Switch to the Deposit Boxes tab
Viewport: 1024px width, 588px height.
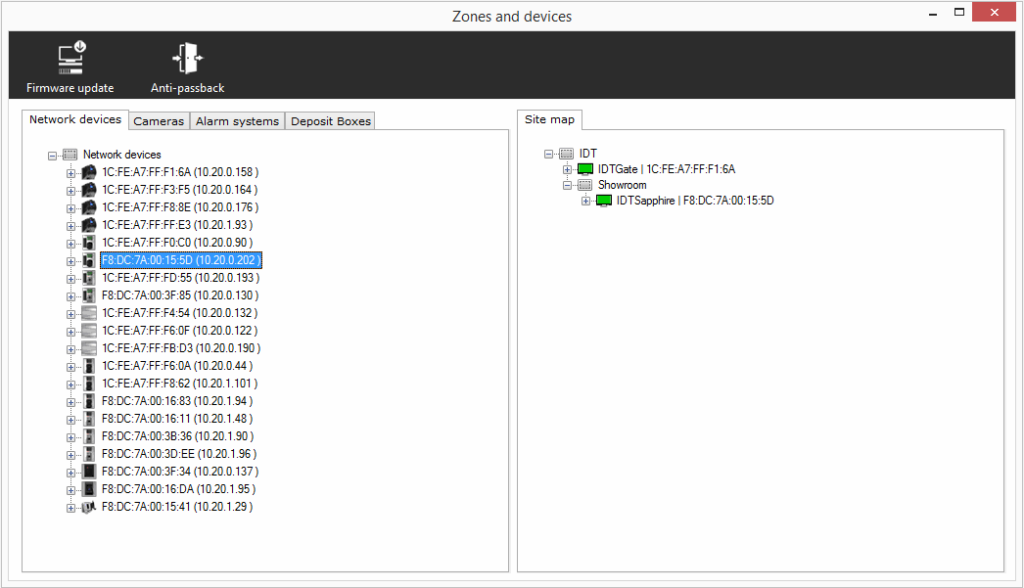330,121
